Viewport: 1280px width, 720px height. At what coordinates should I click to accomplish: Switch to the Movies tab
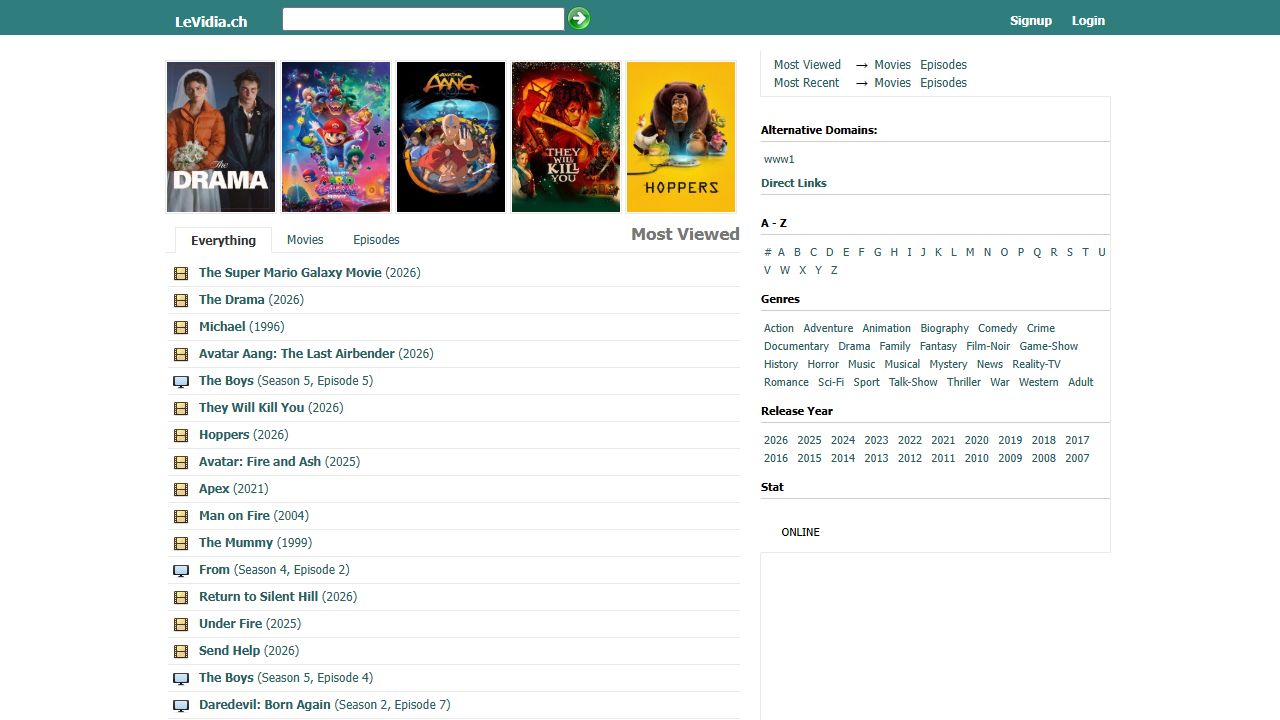[x=305, y=240]
